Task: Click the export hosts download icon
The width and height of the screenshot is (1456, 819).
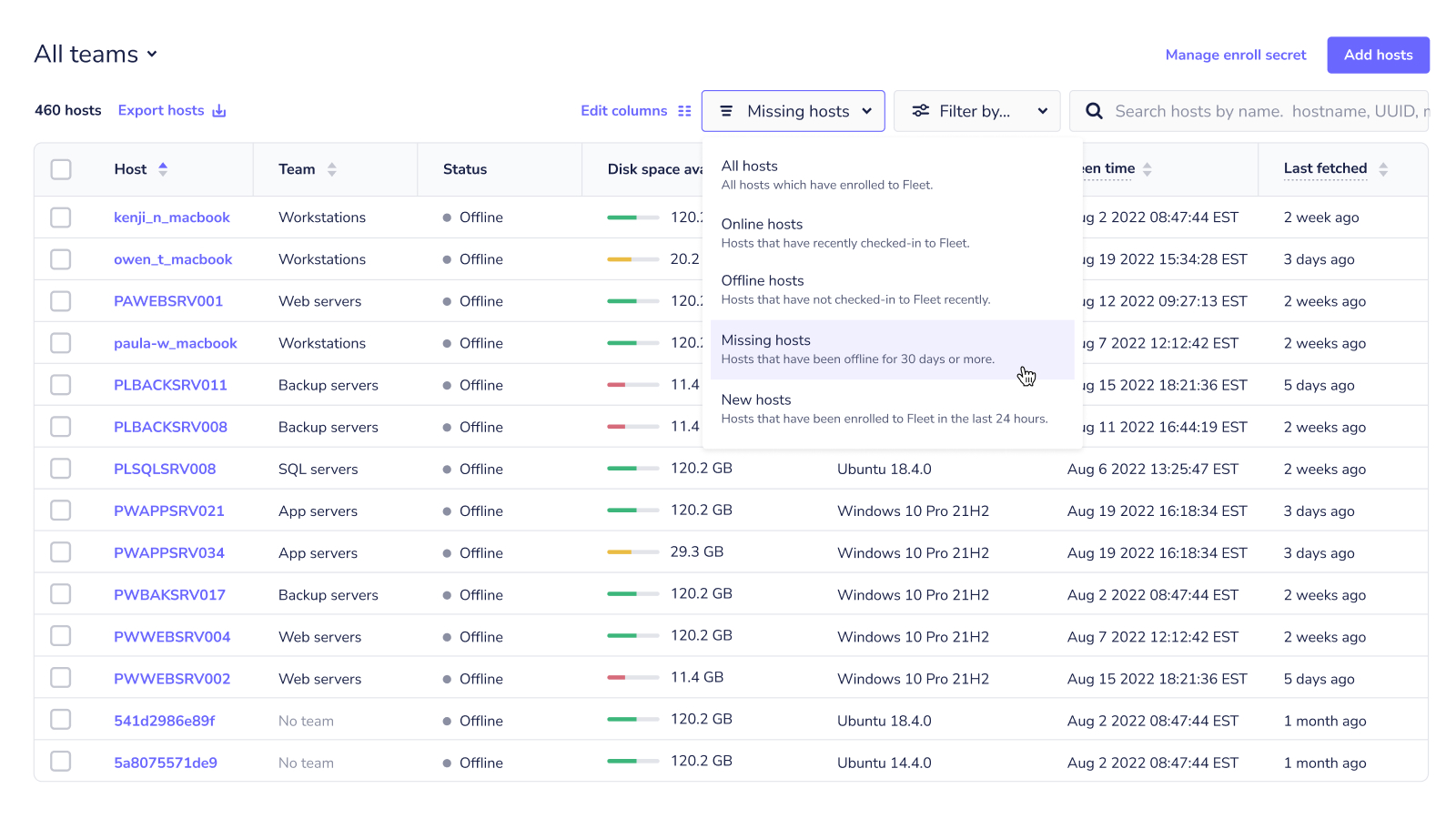Action: (x=219, y=111)
